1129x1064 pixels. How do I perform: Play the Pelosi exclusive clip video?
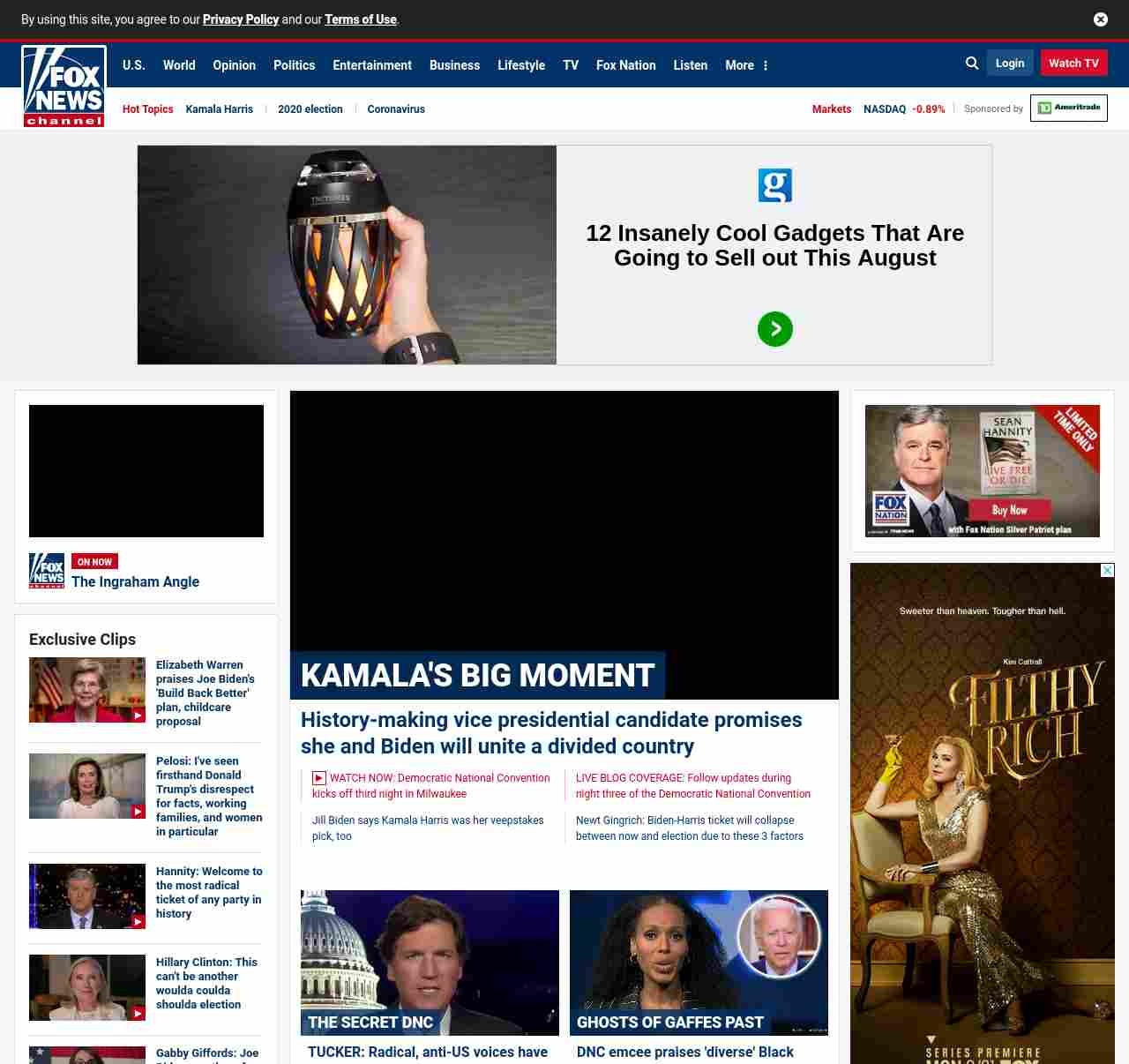tap(87, 786)
